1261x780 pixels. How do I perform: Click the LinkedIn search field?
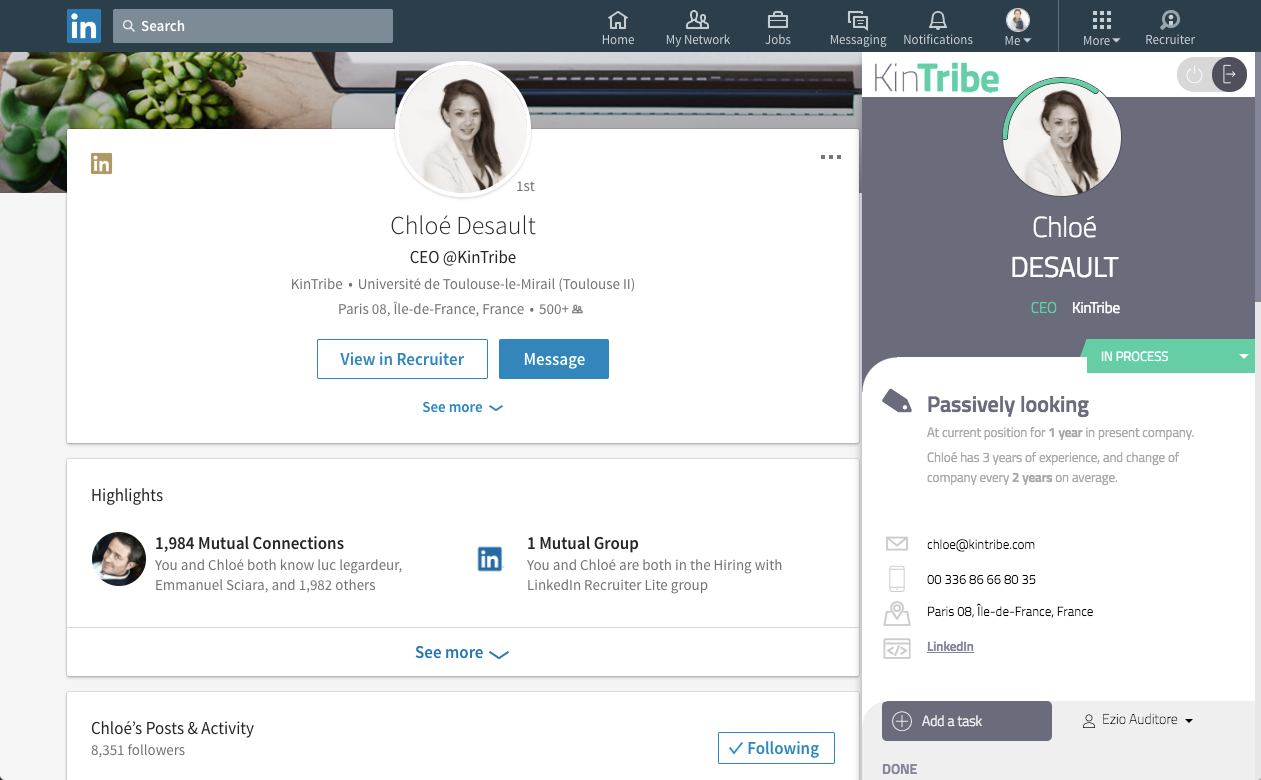pos(253,26)
